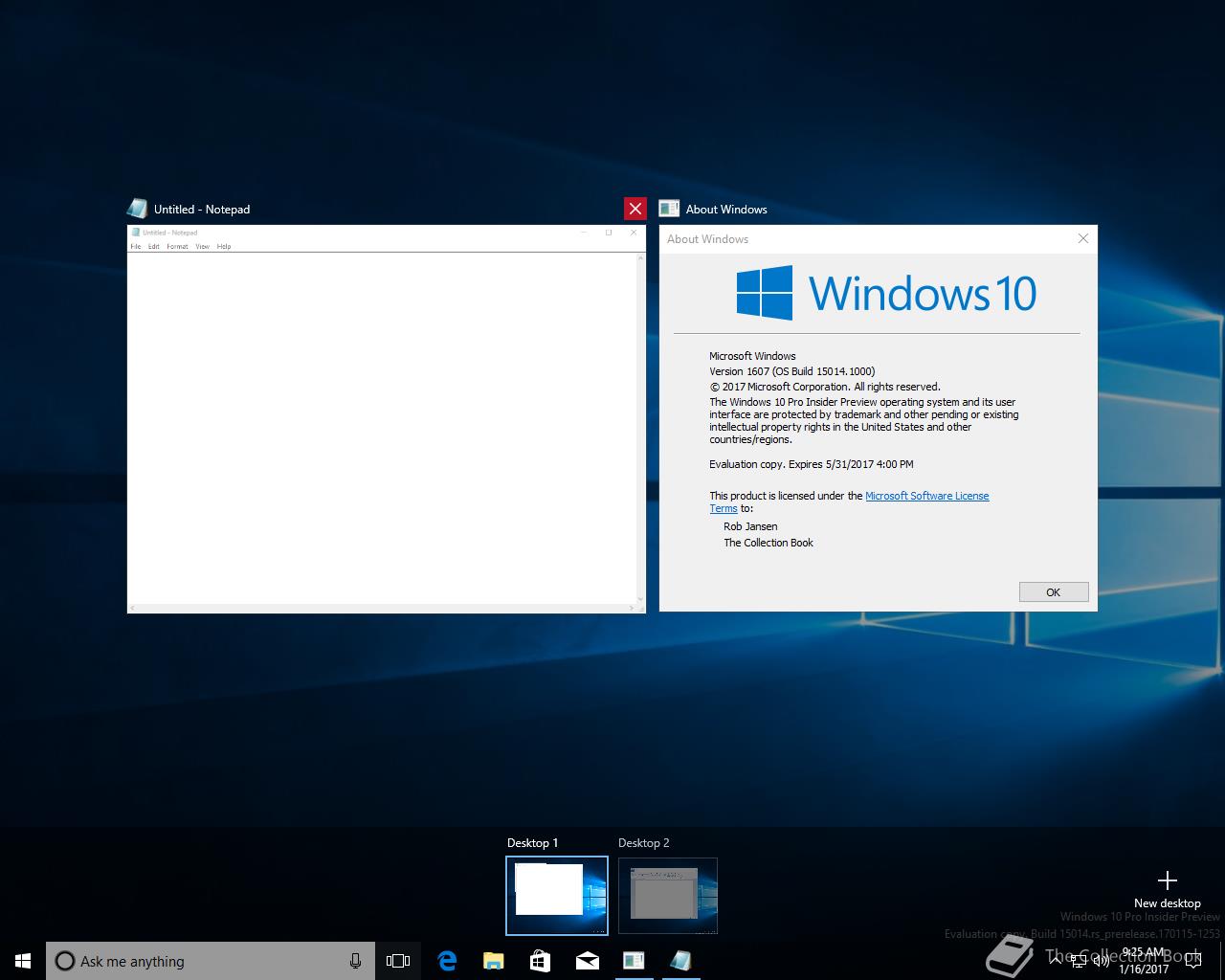Image resolution: width=1225 pixels, height=980 pixels.
Task: Click the Rob Jansen licensee name
Action: [x=750, y=526]
